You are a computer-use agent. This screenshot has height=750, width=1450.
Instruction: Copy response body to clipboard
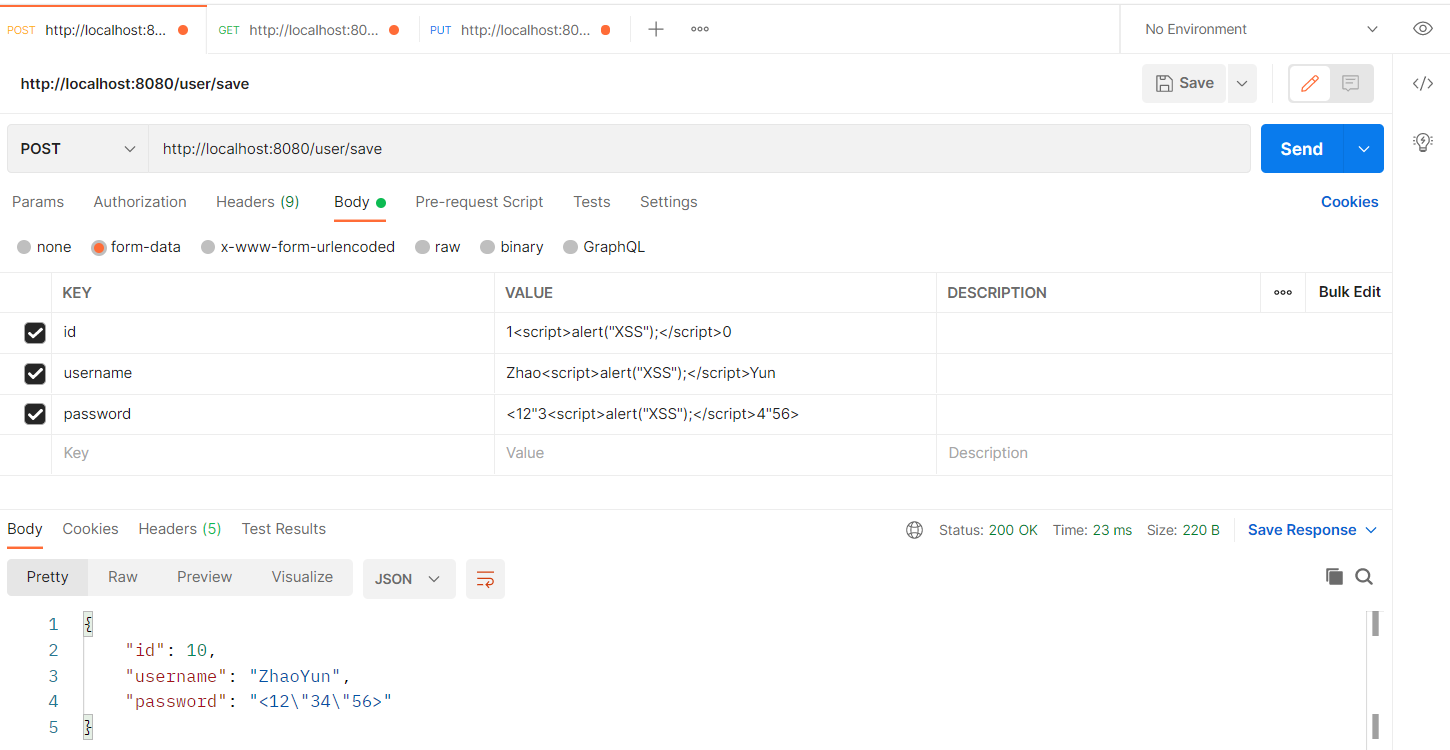1334,576
